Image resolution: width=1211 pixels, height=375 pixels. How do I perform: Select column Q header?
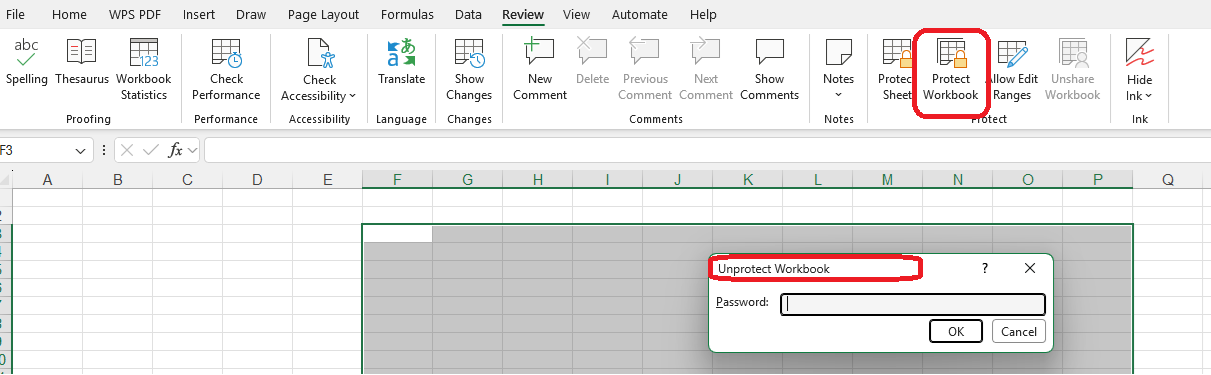coord(1167,180)
